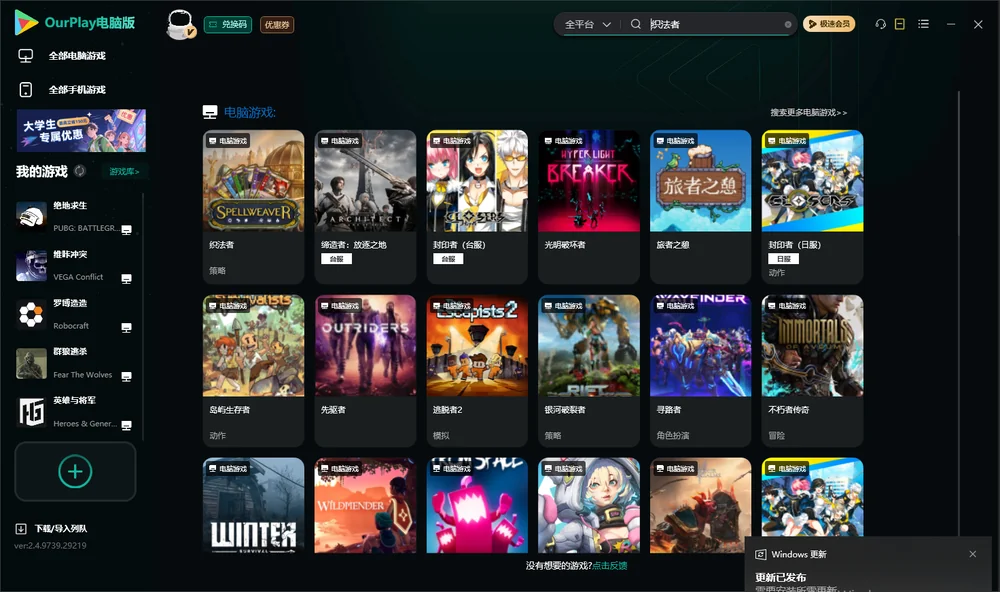Image resolution: width=1000 pixels, height=592 pixels.
Task: Click the search magnifier icon
Action: click(635, 24)
